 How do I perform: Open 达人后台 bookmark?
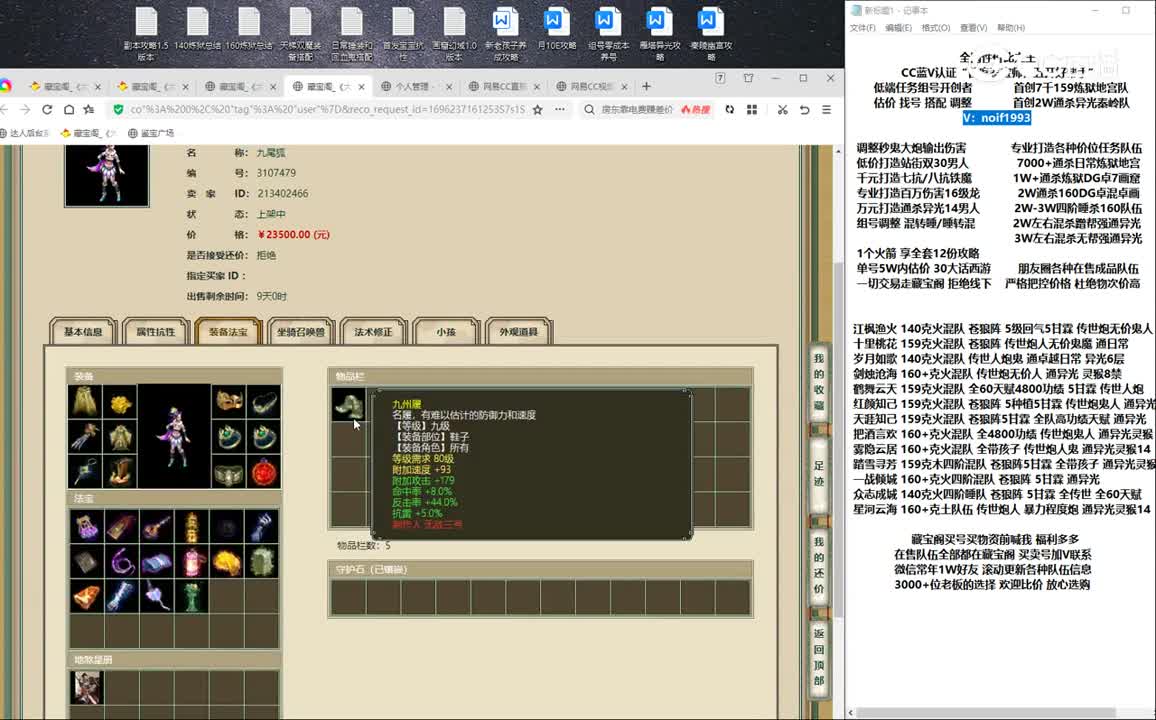pos(24,133)
